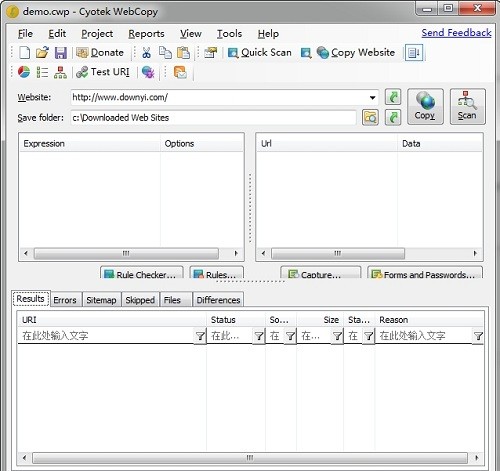Click the orange mail feedback icon

pyautogui.click(x=180, y=72)
